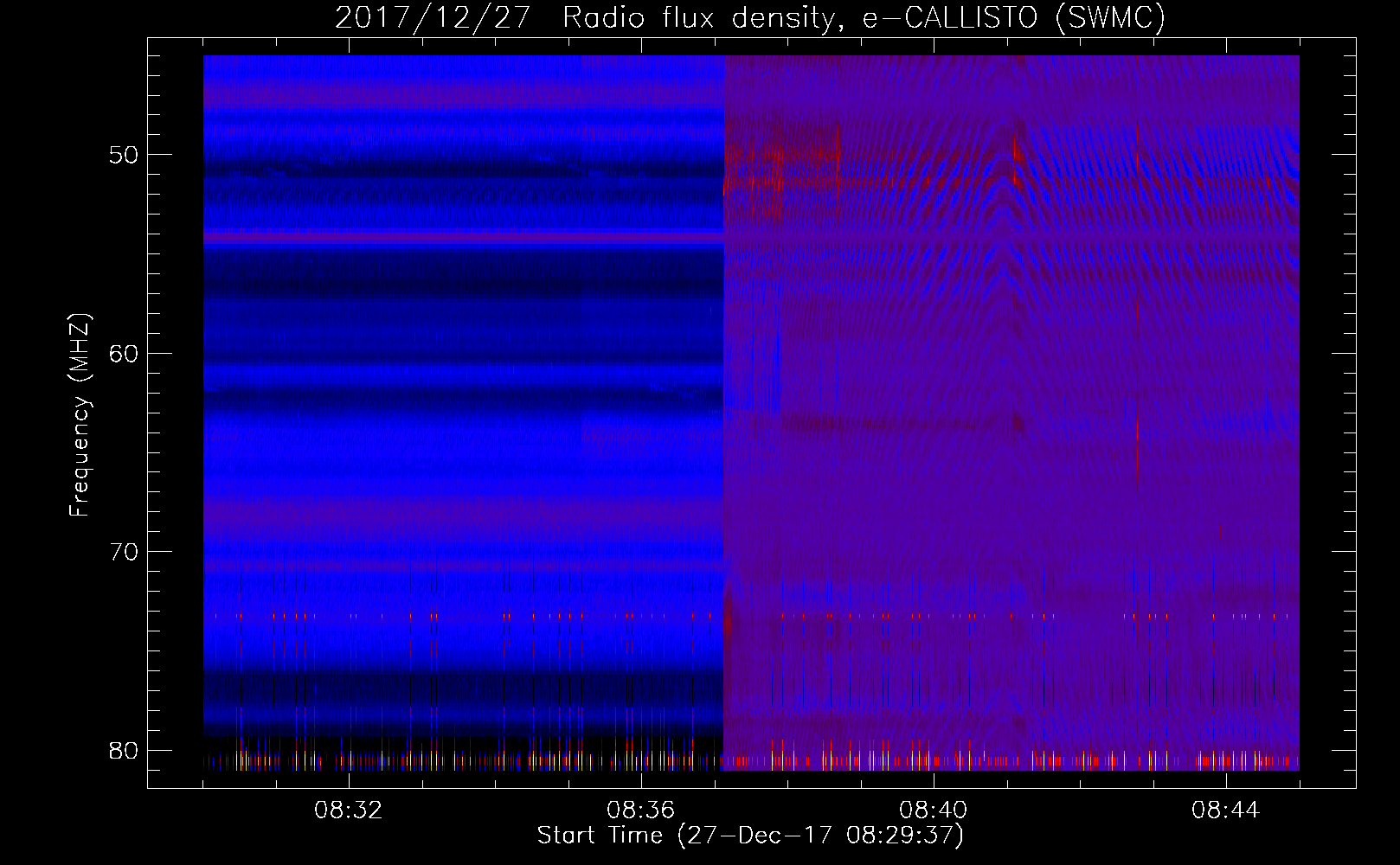This screenshot has height=865, width=1400.
Task: Select the 08:44 time tick label
Action: tap(1226, 811)
